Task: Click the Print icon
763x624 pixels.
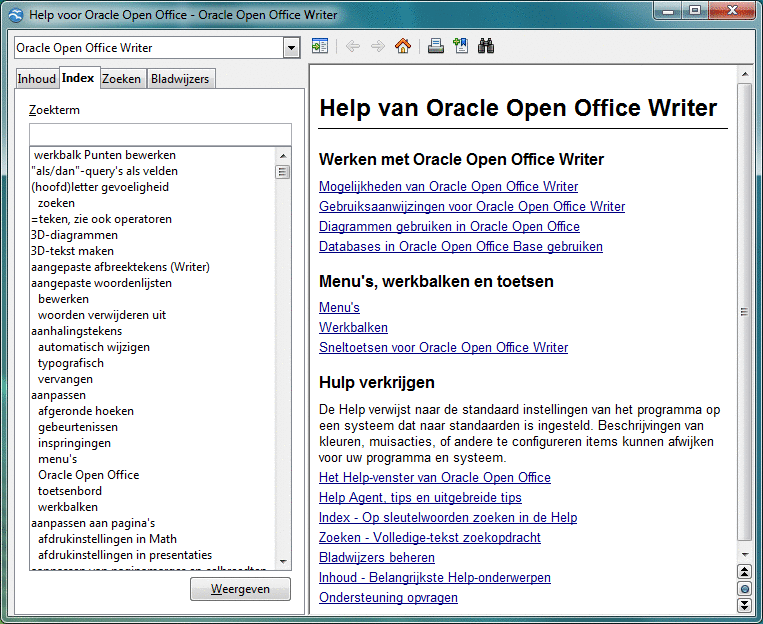Action: [x=436, y=46]
